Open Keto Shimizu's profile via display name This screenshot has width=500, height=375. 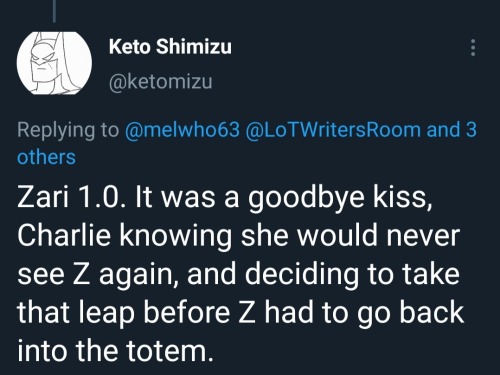click(170, 46)
